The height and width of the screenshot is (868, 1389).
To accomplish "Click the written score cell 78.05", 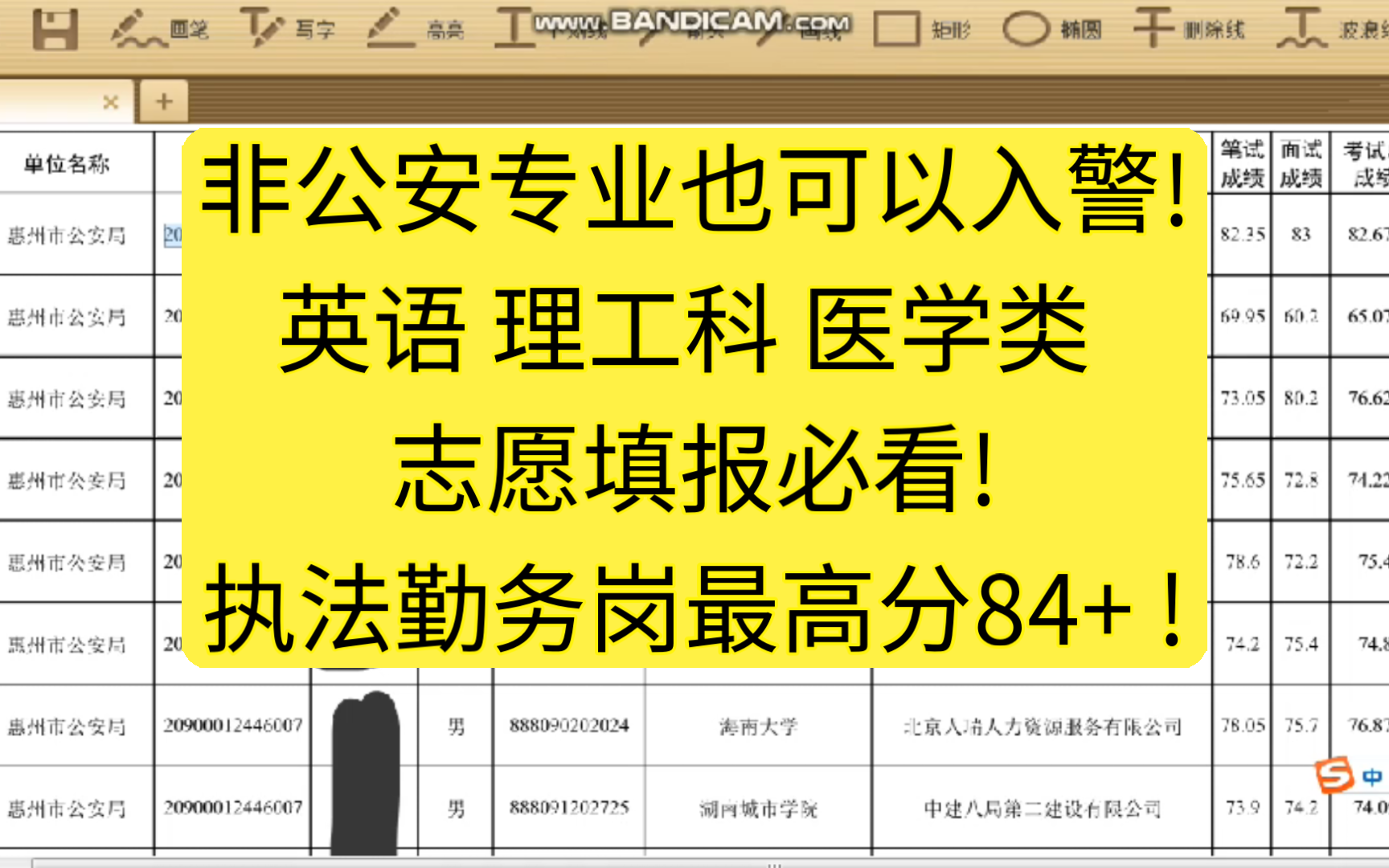I will point(1242,726).
